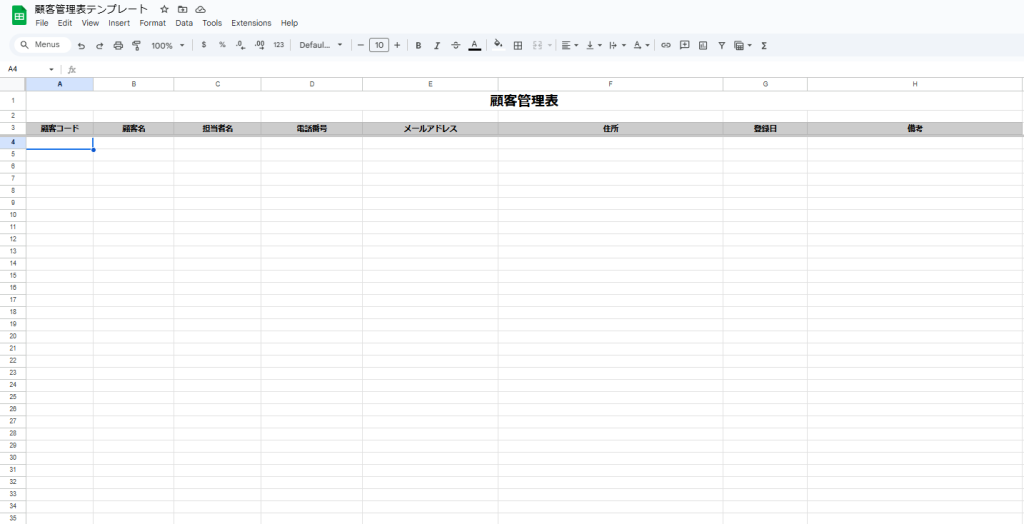
Task: Click the undo arrow
Action: coord(81,45)
